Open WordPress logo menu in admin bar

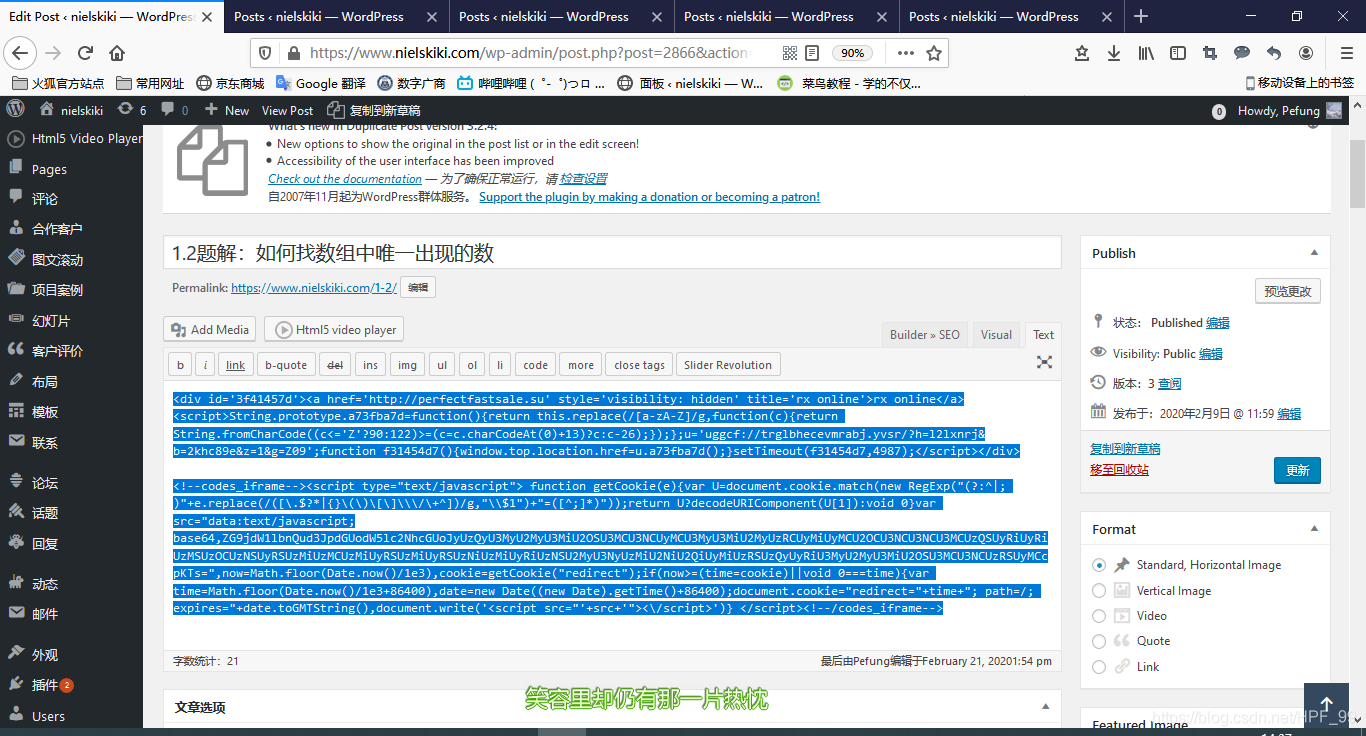click(x=15, y=110)
